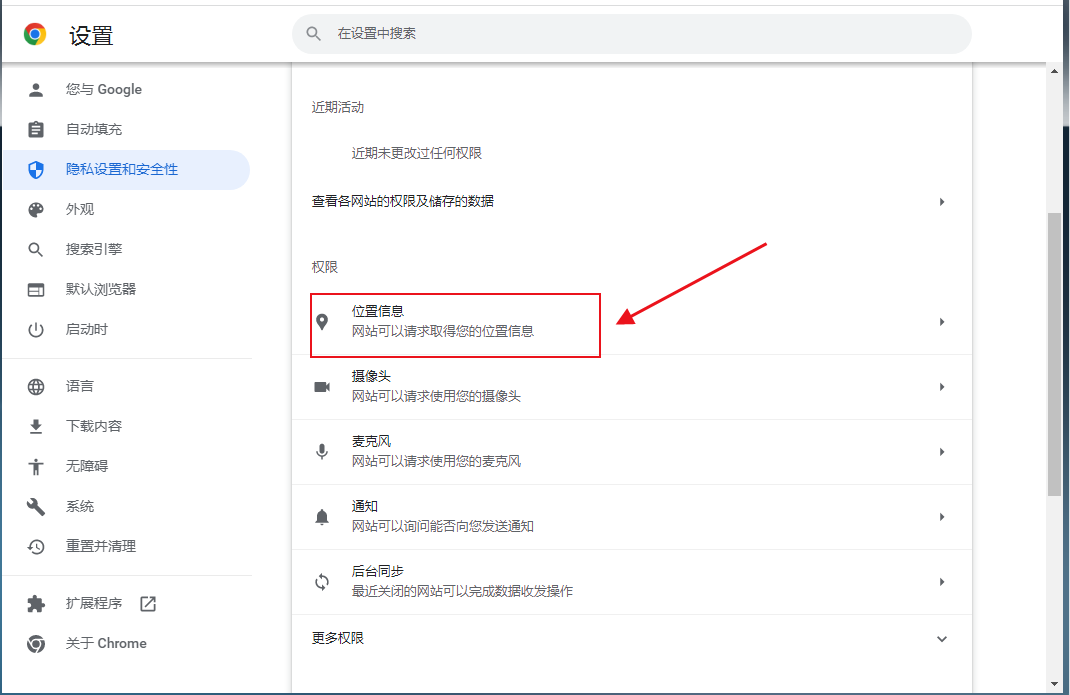Expand 更多权限 section
This screenshot has width=1070, height=695.
tap(631, 638)
